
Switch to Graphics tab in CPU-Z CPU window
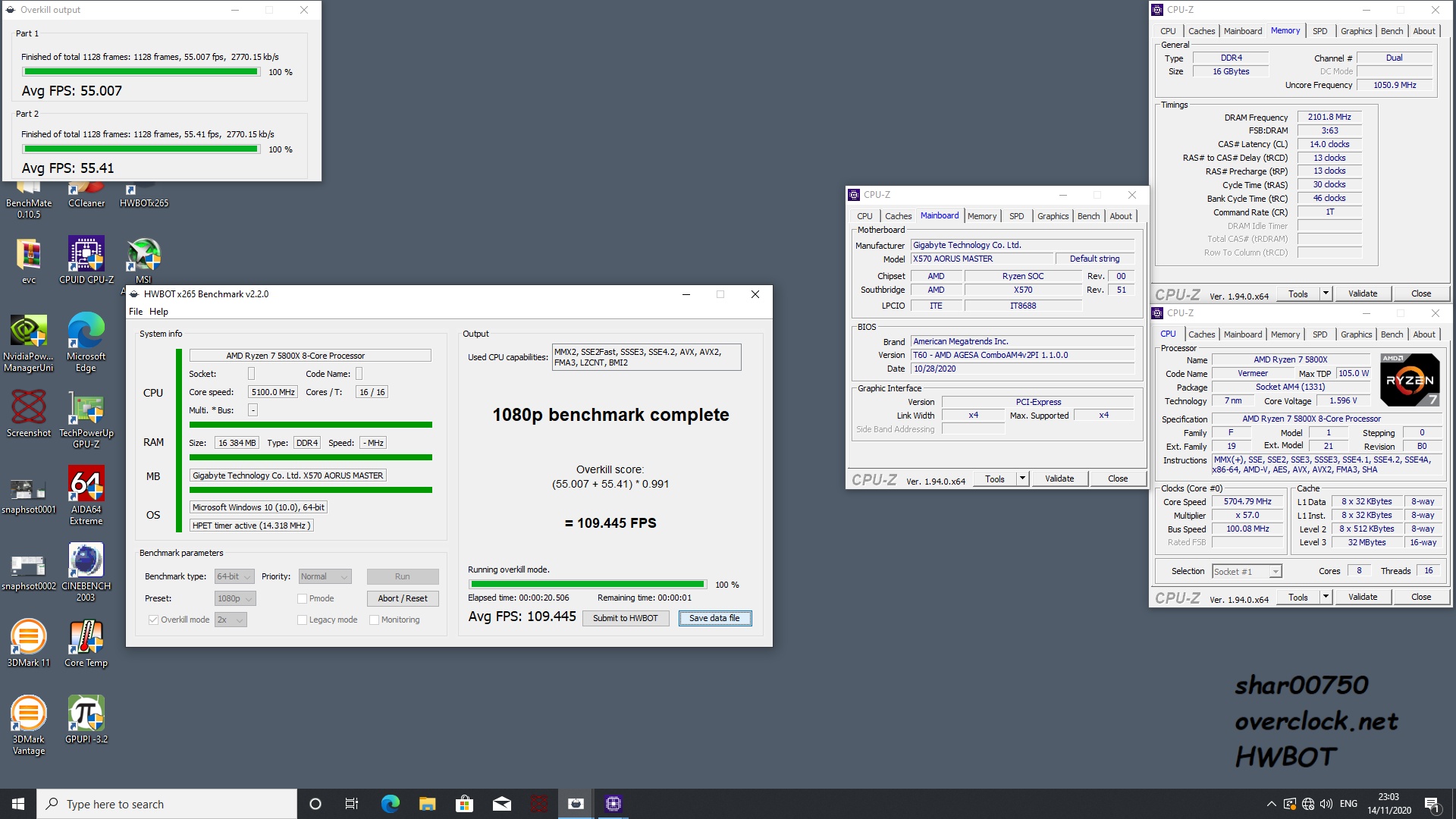(x=1356, y=334)
